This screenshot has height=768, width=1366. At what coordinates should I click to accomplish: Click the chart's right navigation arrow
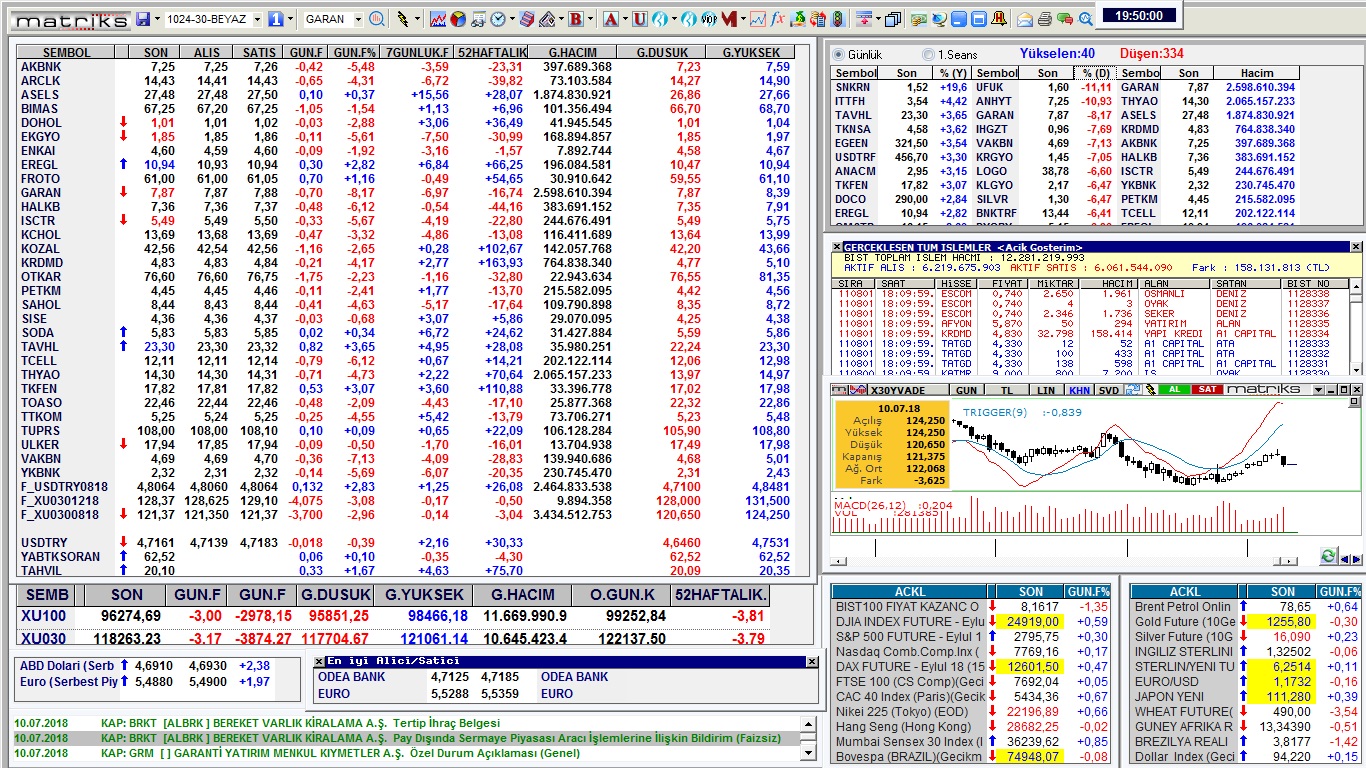(x=1356, y=558)
